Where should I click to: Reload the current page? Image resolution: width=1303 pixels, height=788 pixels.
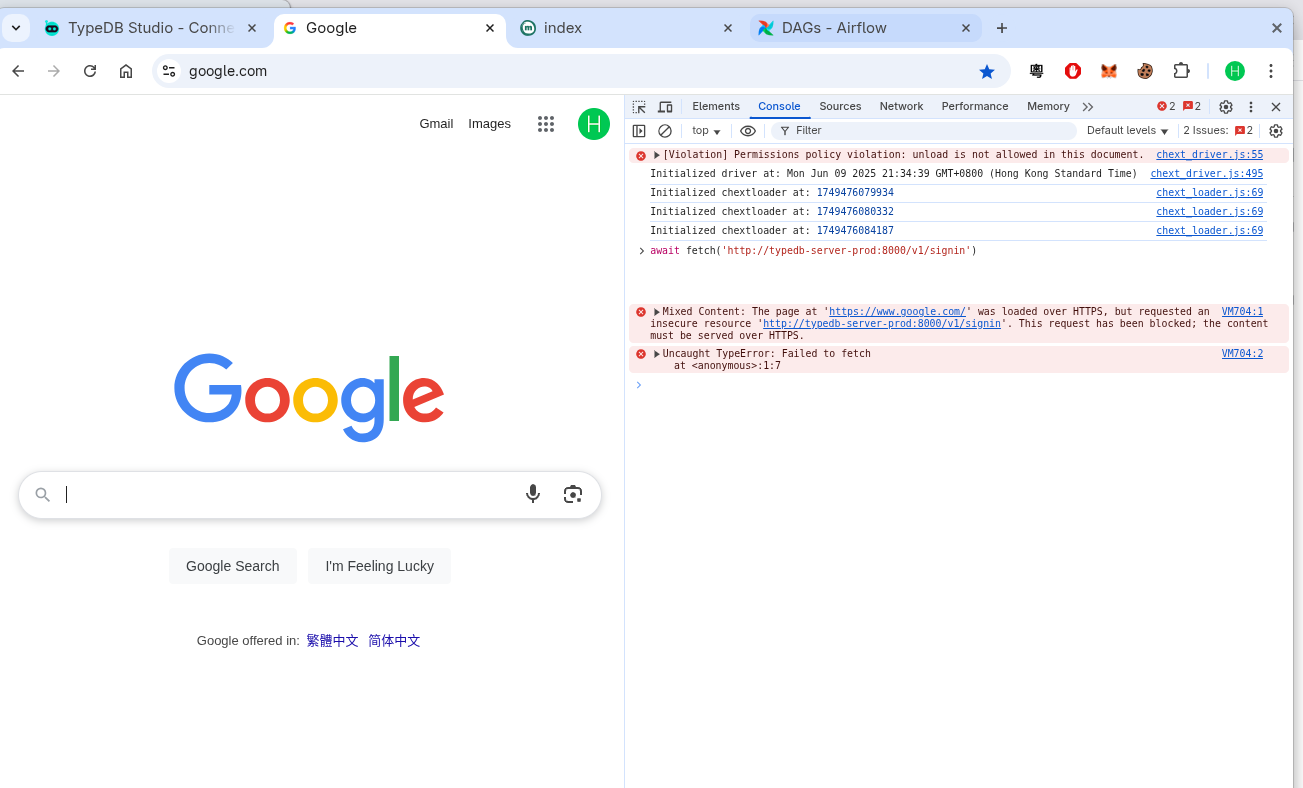90,71
